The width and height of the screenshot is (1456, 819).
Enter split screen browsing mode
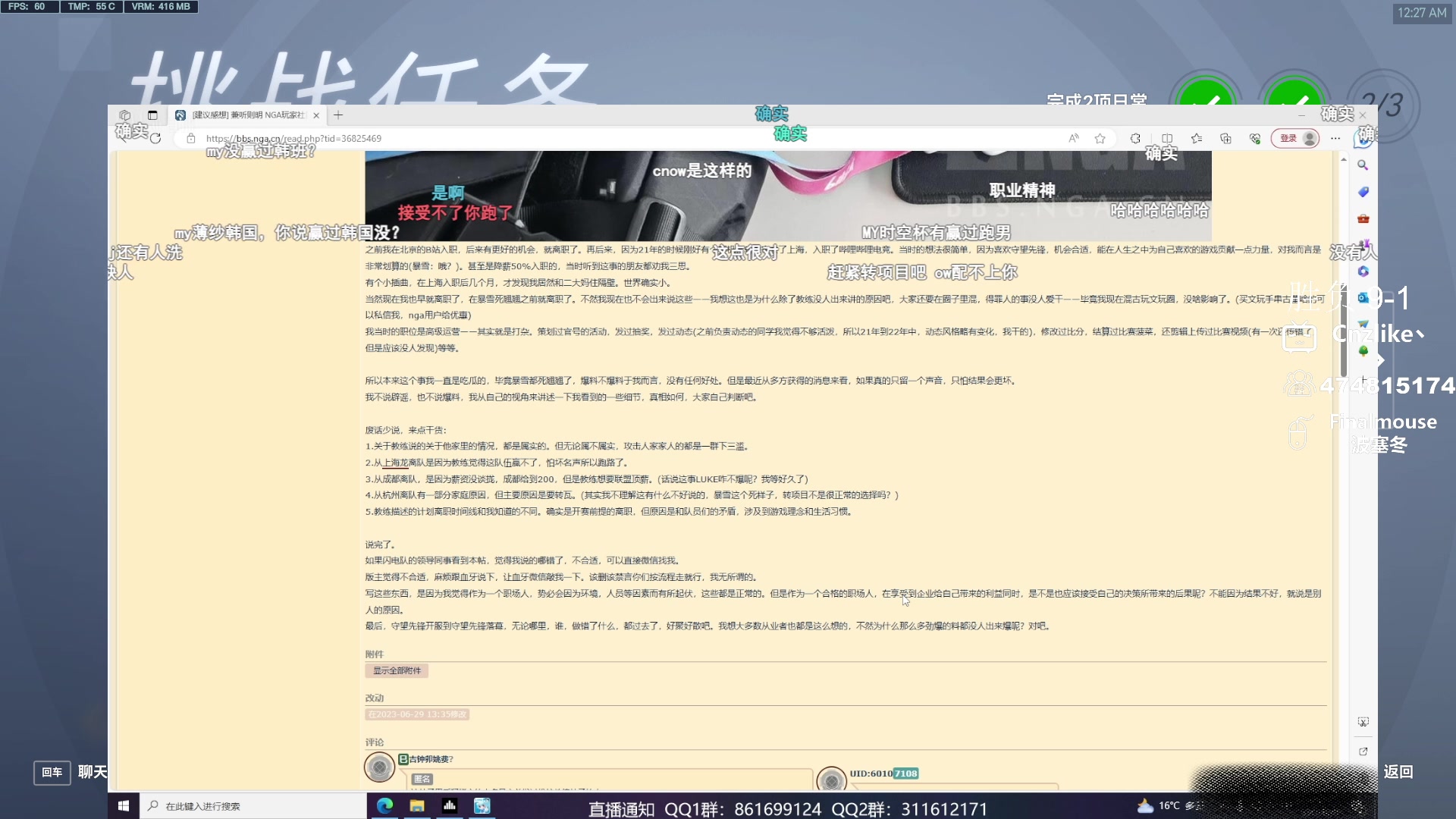pos(1168,139)
